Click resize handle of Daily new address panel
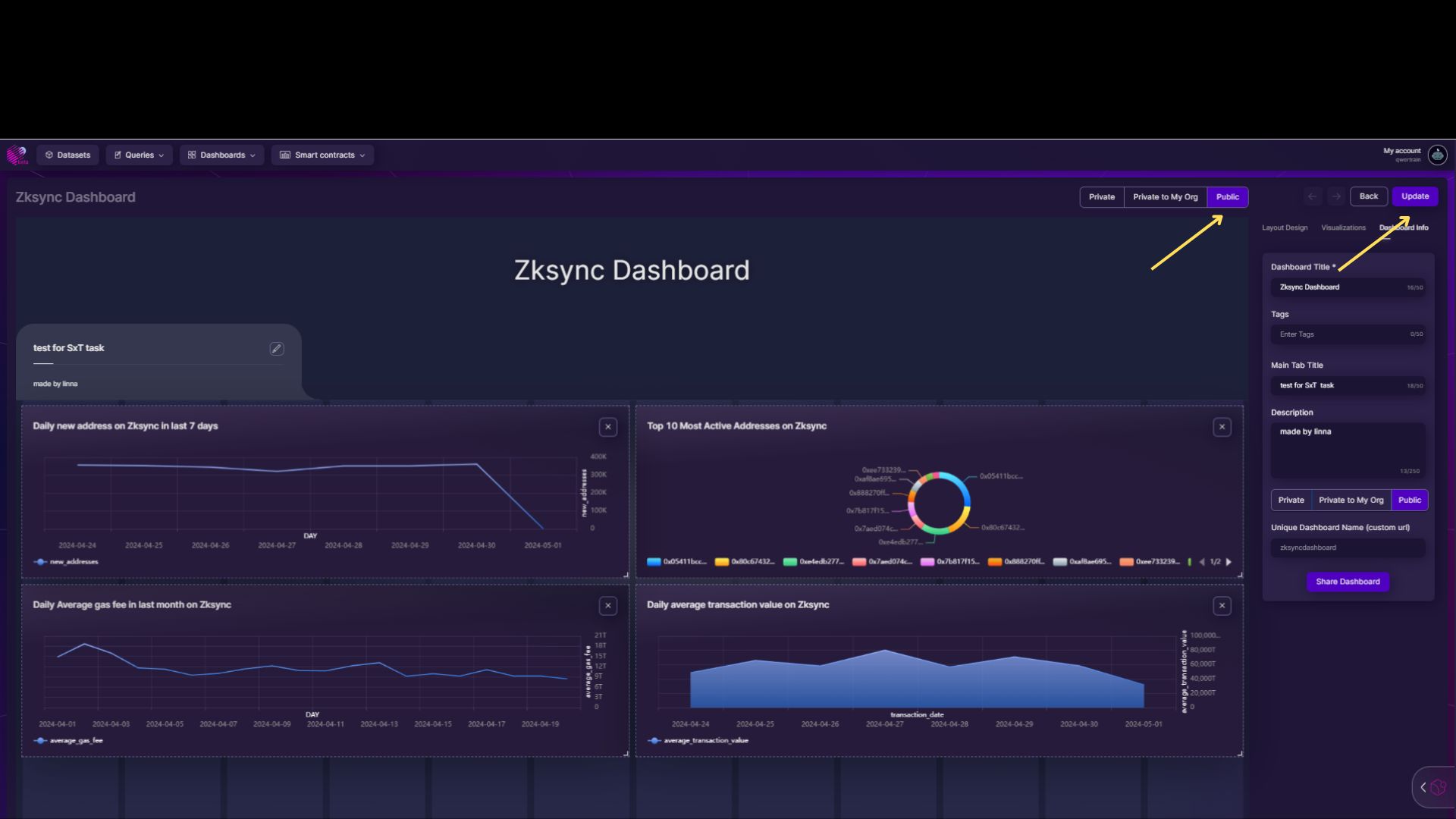This screenshot has width=1456, height=819. [626, 575]
